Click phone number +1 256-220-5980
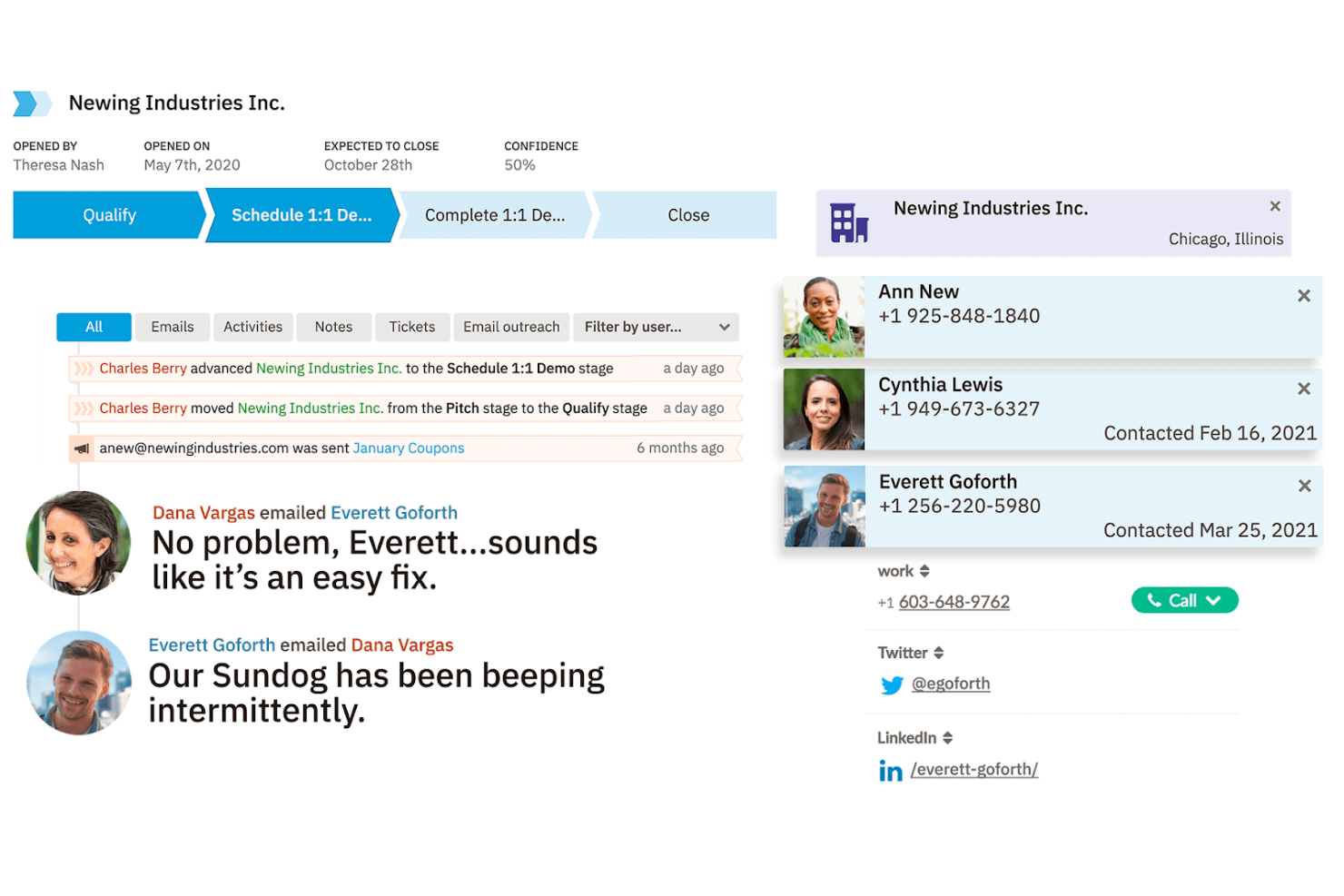Image resolution: width=1344 pixels, height=896 pixels. coord(960,507)
